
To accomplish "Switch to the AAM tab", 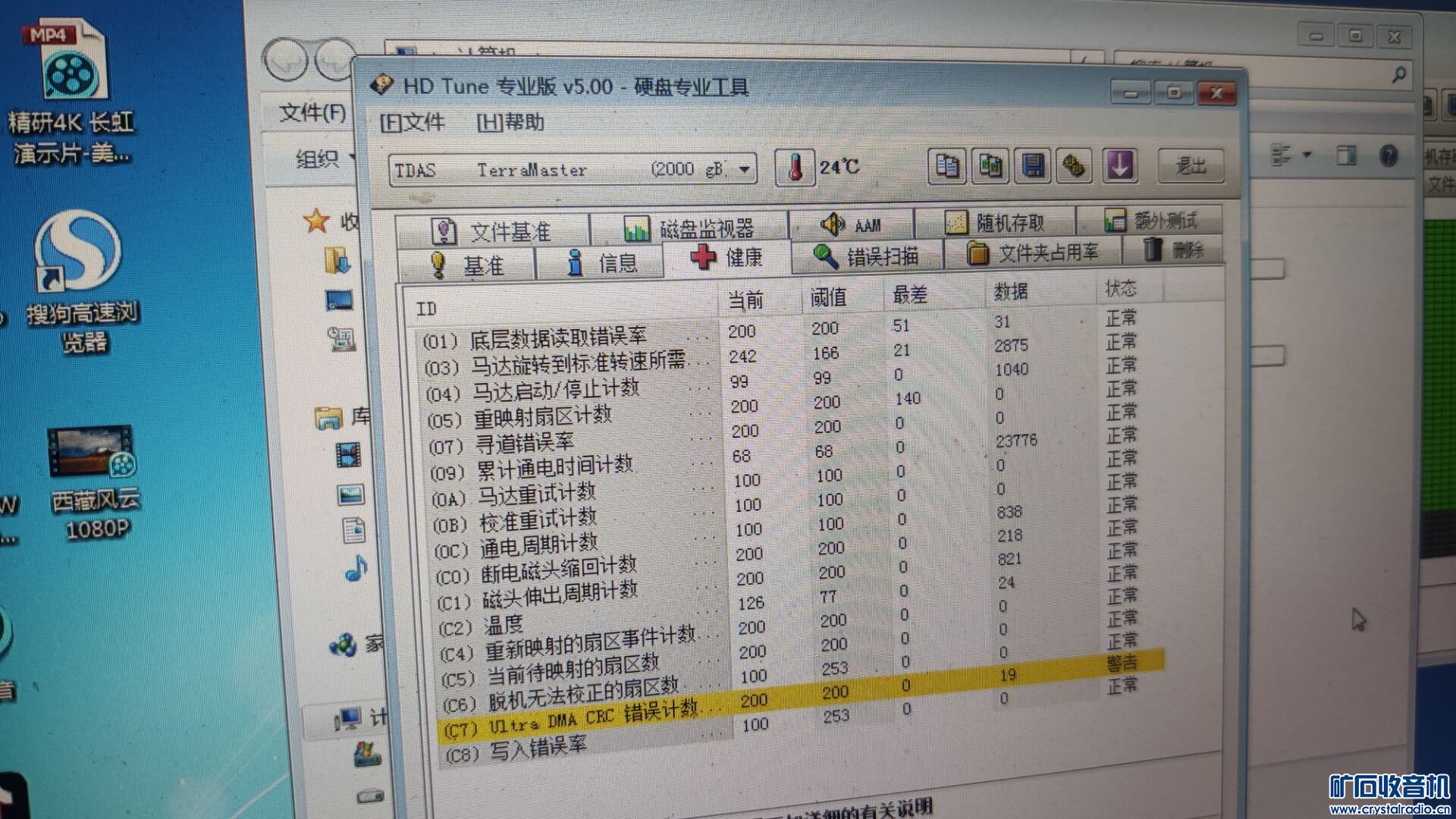I will 851,224.
